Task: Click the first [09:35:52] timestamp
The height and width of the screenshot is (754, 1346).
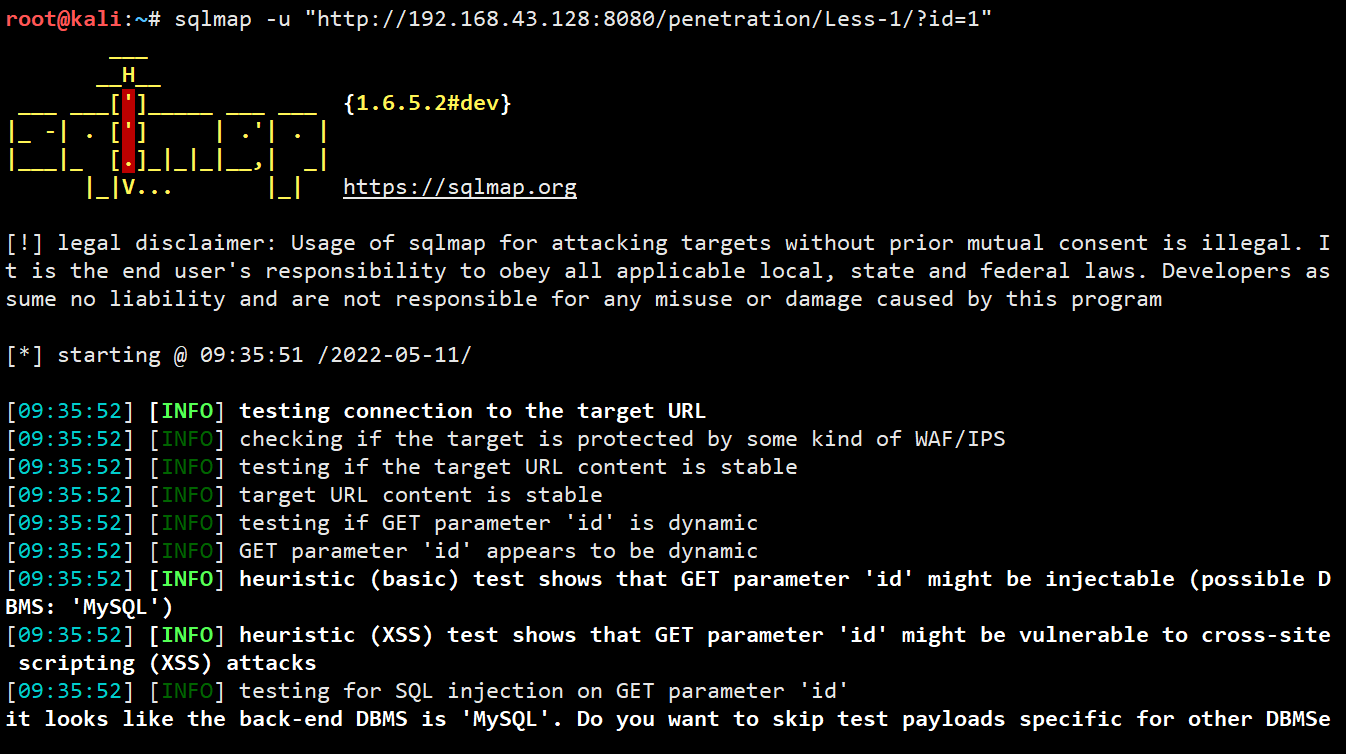Action: [x=70, y=411]
